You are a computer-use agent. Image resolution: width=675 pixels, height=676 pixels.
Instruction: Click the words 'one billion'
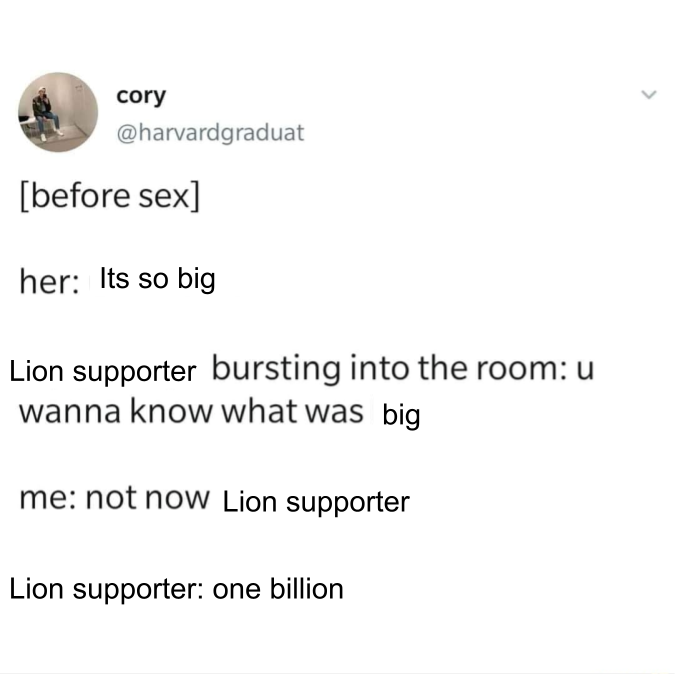tap(278, 589)
